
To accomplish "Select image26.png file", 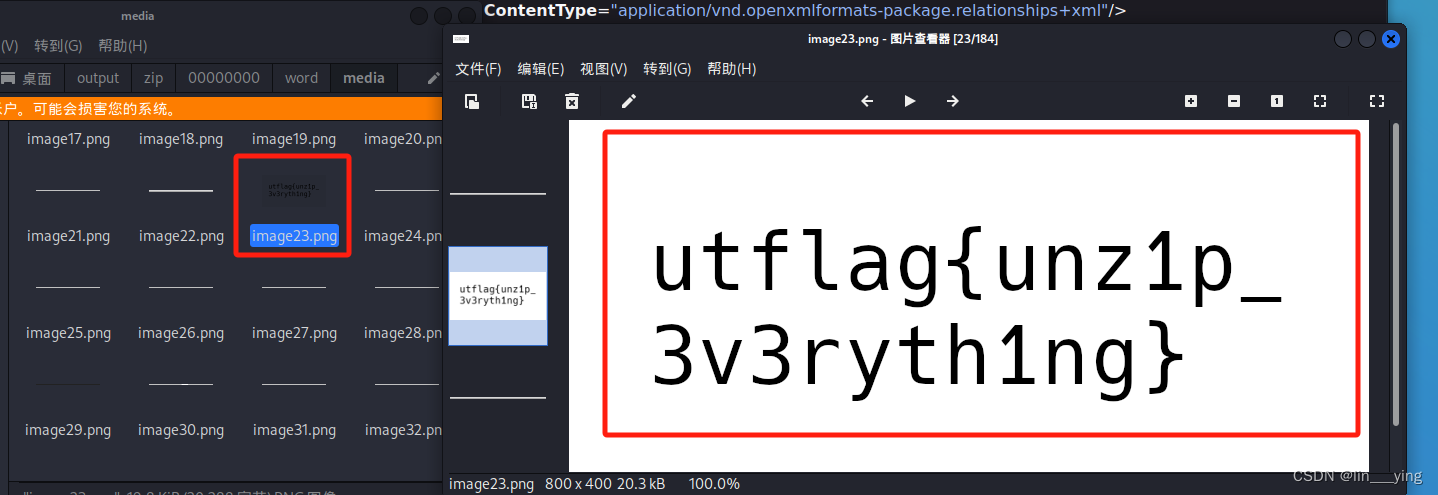I will [x=181, y=333].
